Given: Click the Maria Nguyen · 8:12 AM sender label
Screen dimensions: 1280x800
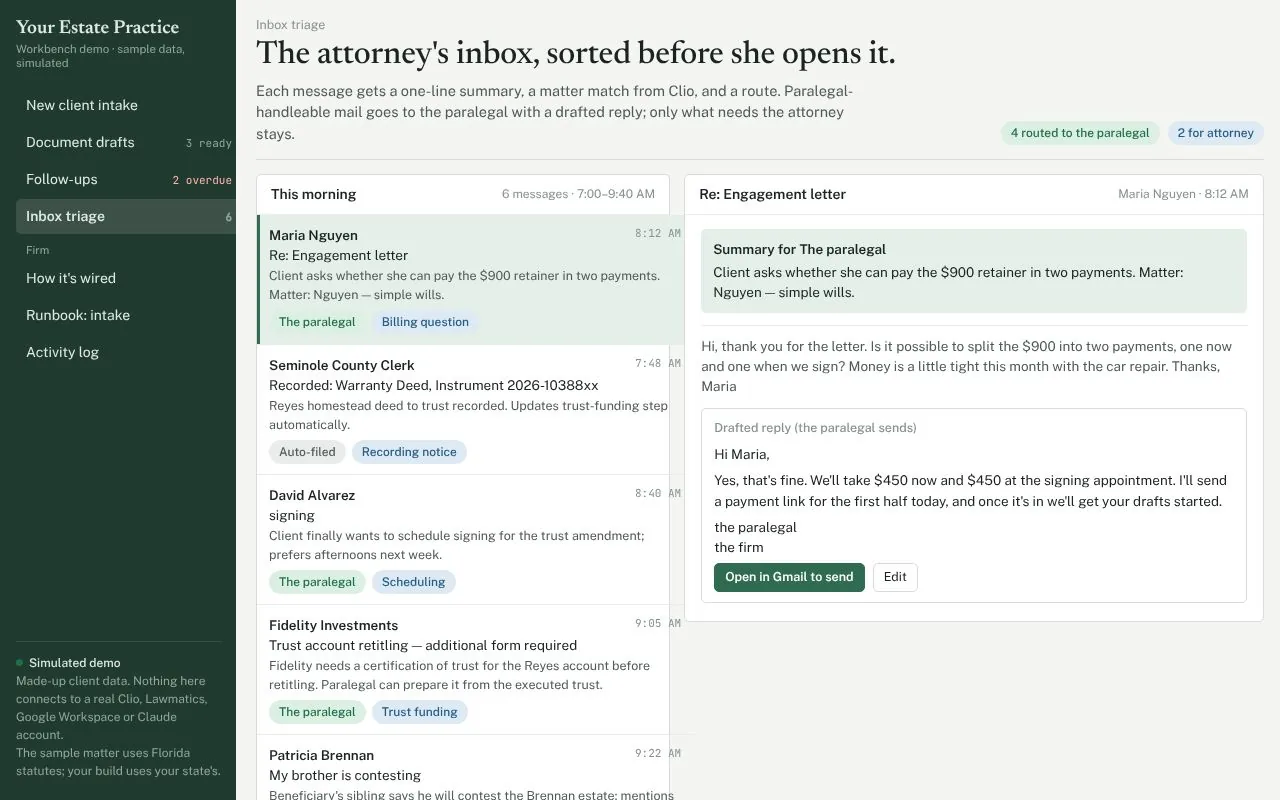Looking at the screenshot, I should 1183,194.
